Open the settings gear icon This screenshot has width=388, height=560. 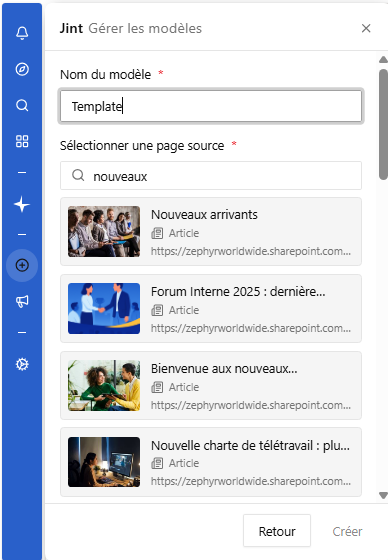click(x=22, y=364)
